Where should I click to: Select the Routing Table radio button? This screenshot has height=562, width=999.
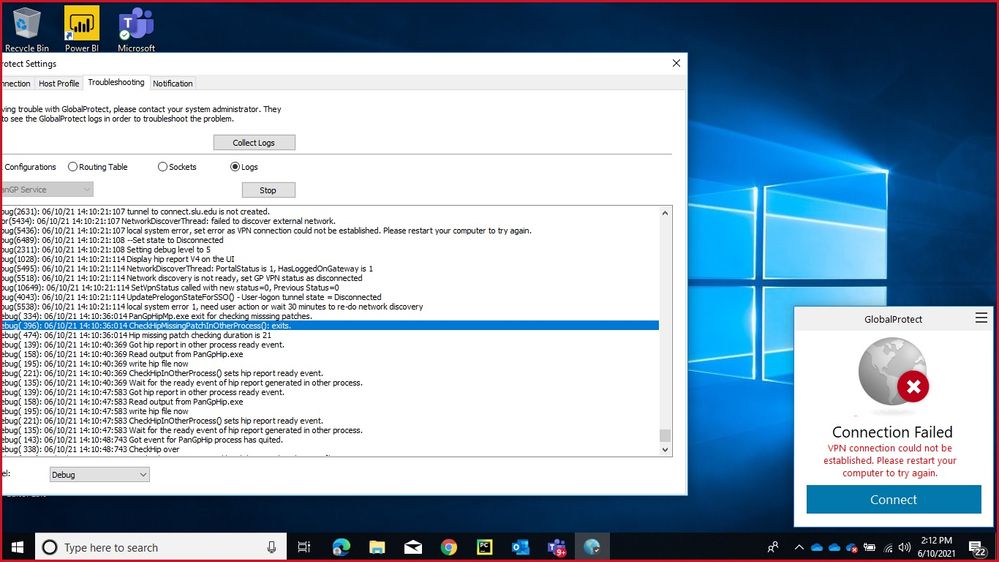point(73,167)
